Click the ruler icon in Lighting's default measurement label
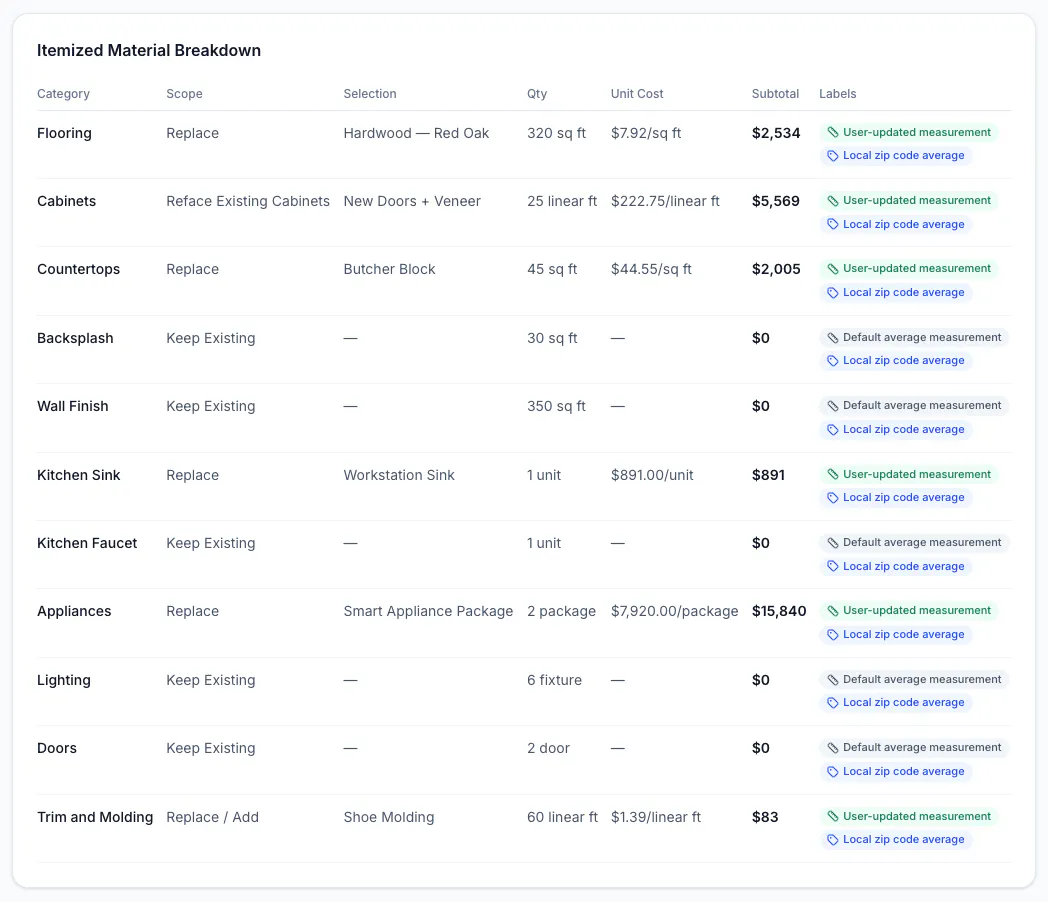Screen dimensions: 1048x902 (832, 680)
